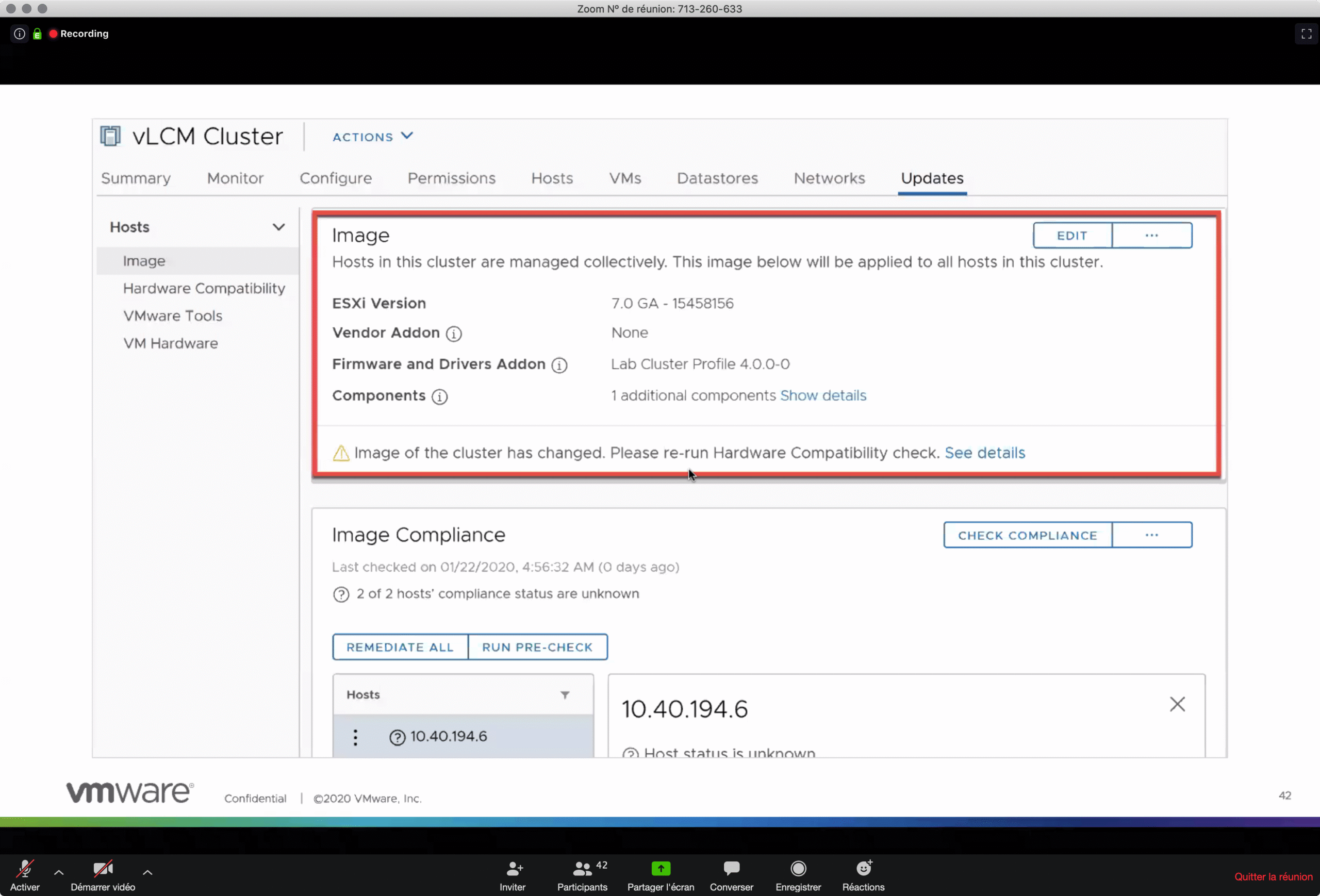Open the Participants panel in Zoom
1320x896 pixels.
click(x=582, y=874)
